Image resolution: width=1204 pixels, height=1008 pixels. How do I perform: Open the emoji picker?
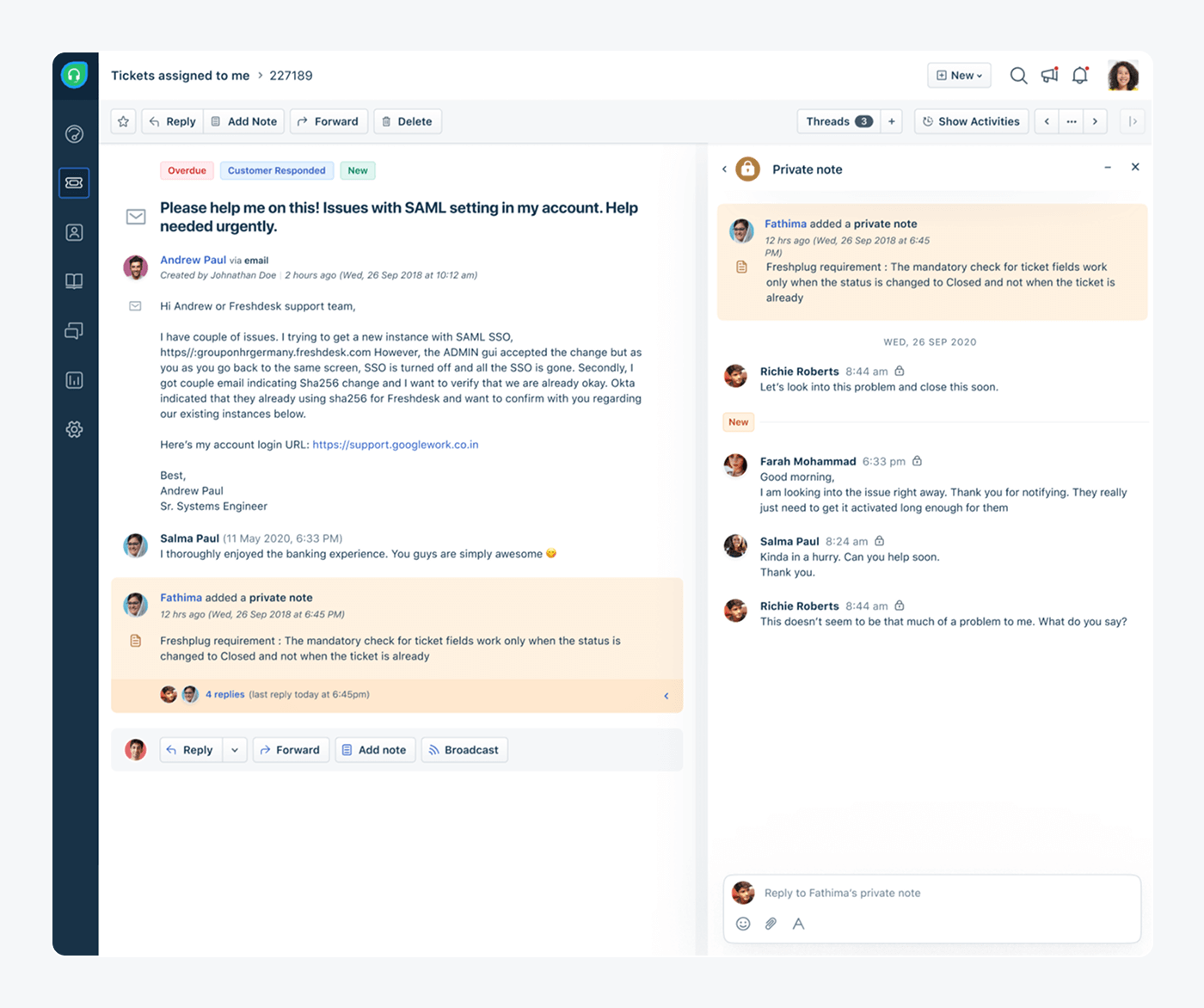point(743,924)
